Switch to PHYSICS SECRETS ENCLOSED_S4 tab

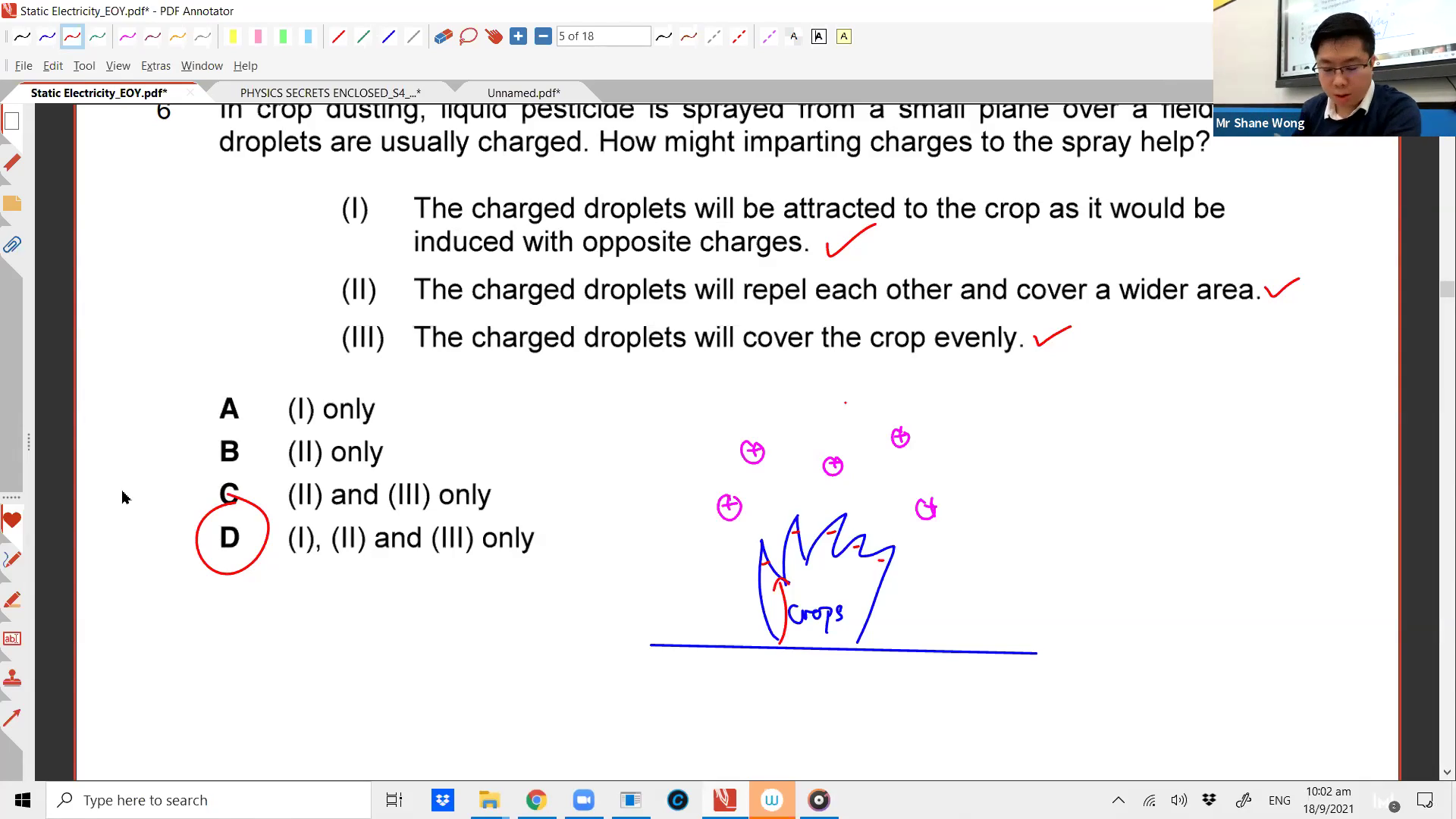[x=330, y=93]
